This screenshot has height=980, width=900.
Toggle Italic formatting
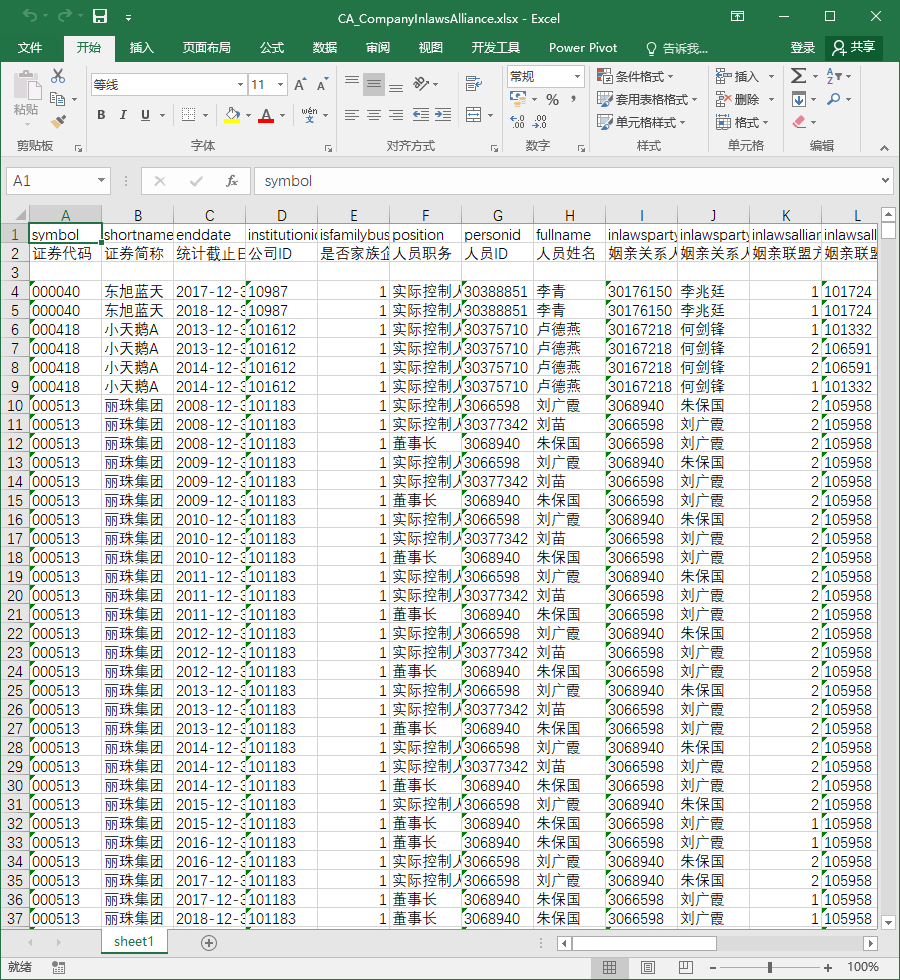(123, 115)
